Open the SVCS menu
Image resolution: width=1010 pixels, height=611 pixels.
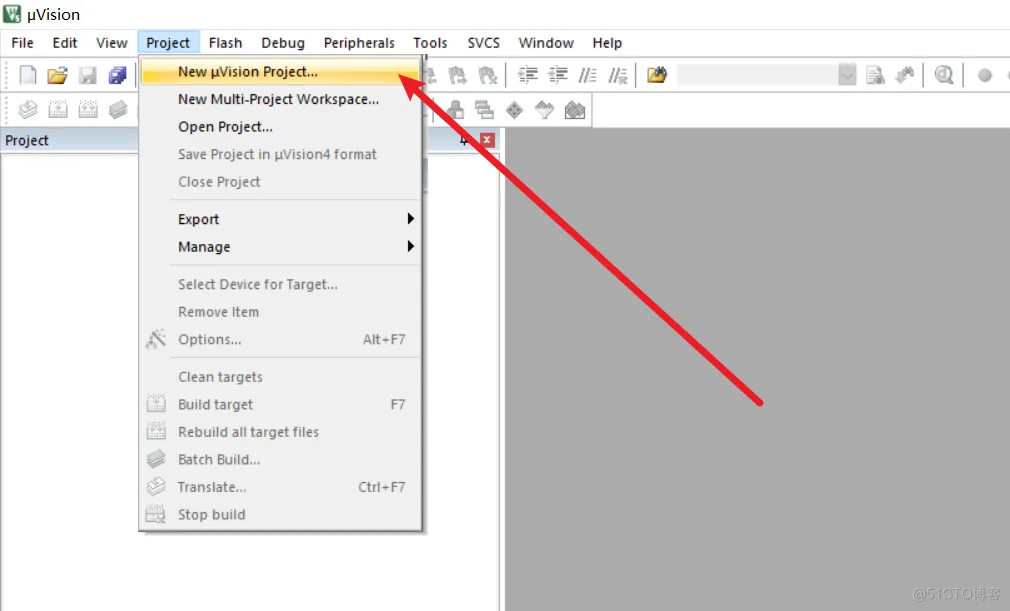[483, 42]
